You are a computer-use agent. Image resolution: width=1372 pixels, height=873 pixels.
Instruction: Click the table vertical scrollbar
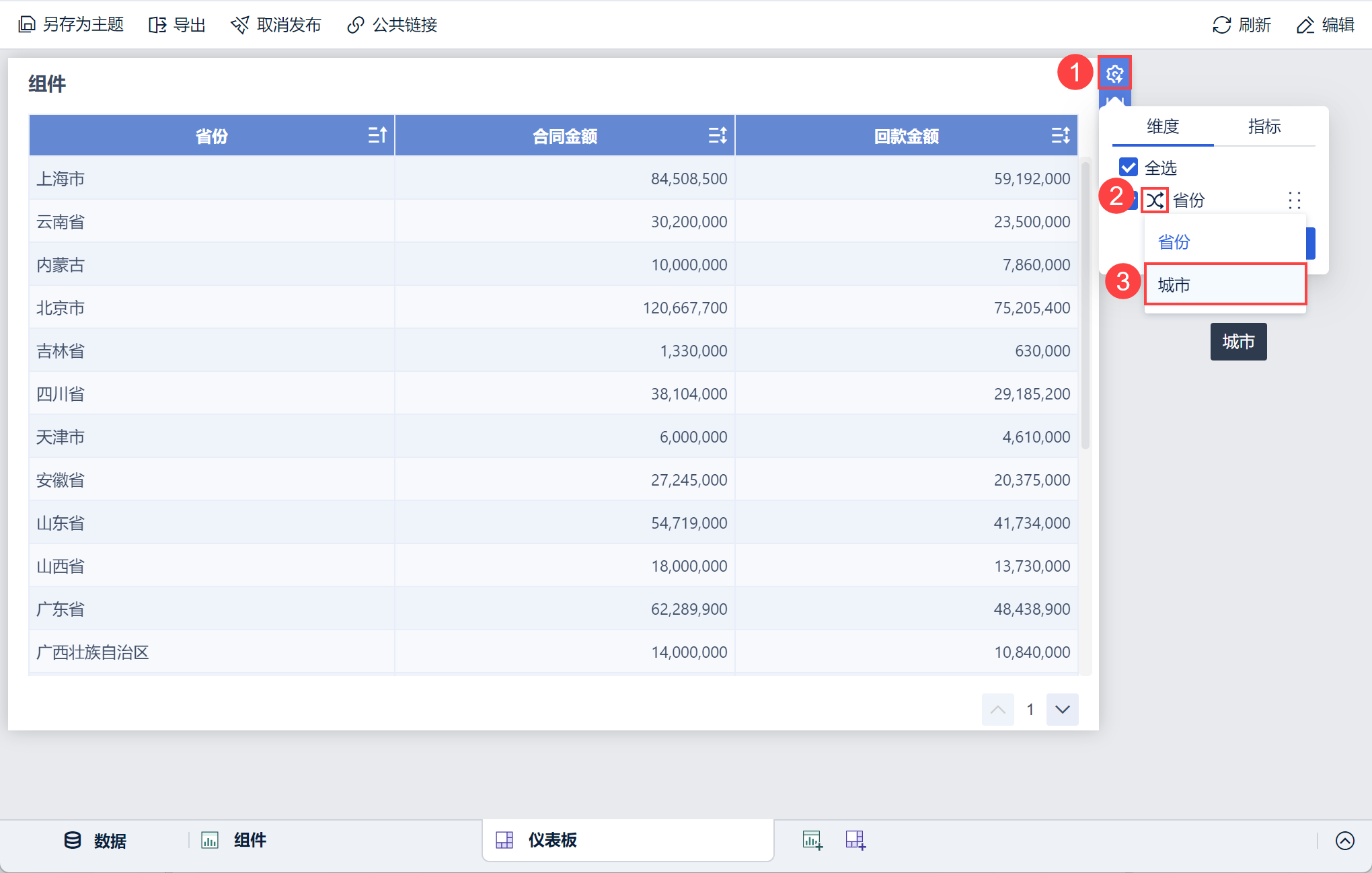pos(1085,306)
